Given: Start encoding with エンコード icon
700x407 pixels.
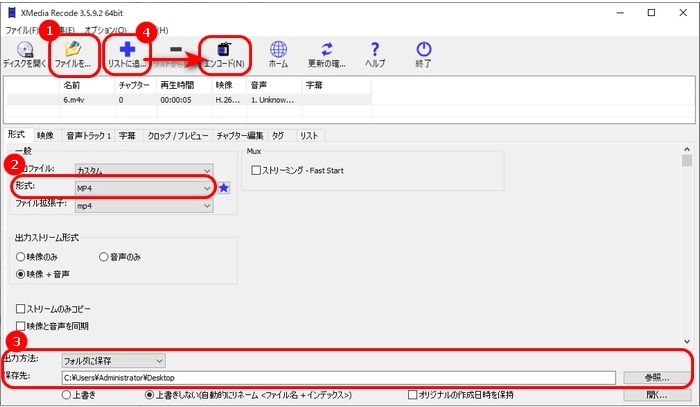Looking at the screenshot, I should click(x=224, y=53).
